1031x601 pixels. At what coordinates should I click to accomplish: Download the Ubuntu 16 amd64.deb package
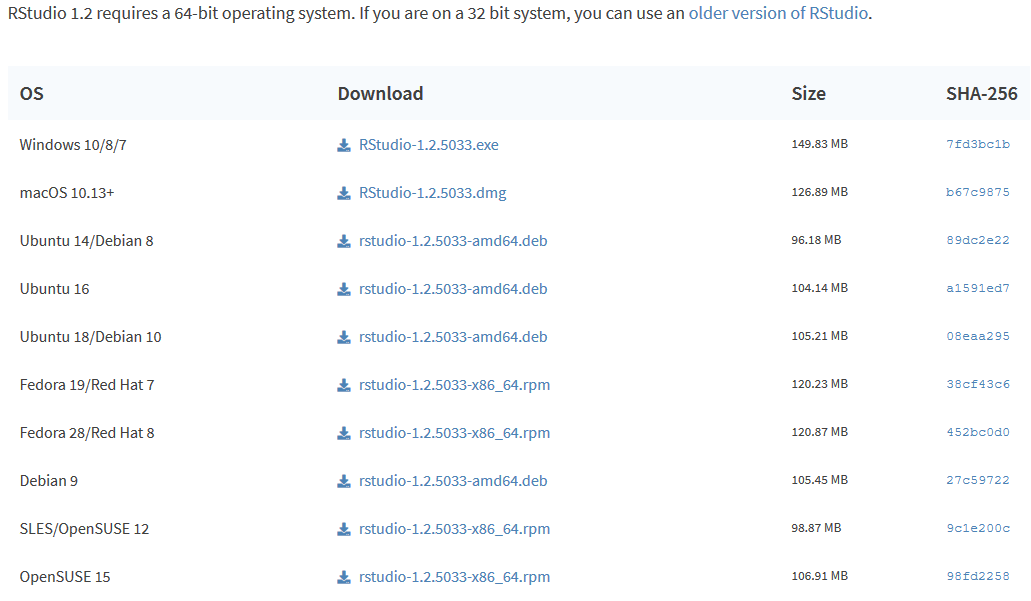click(453, 289)
